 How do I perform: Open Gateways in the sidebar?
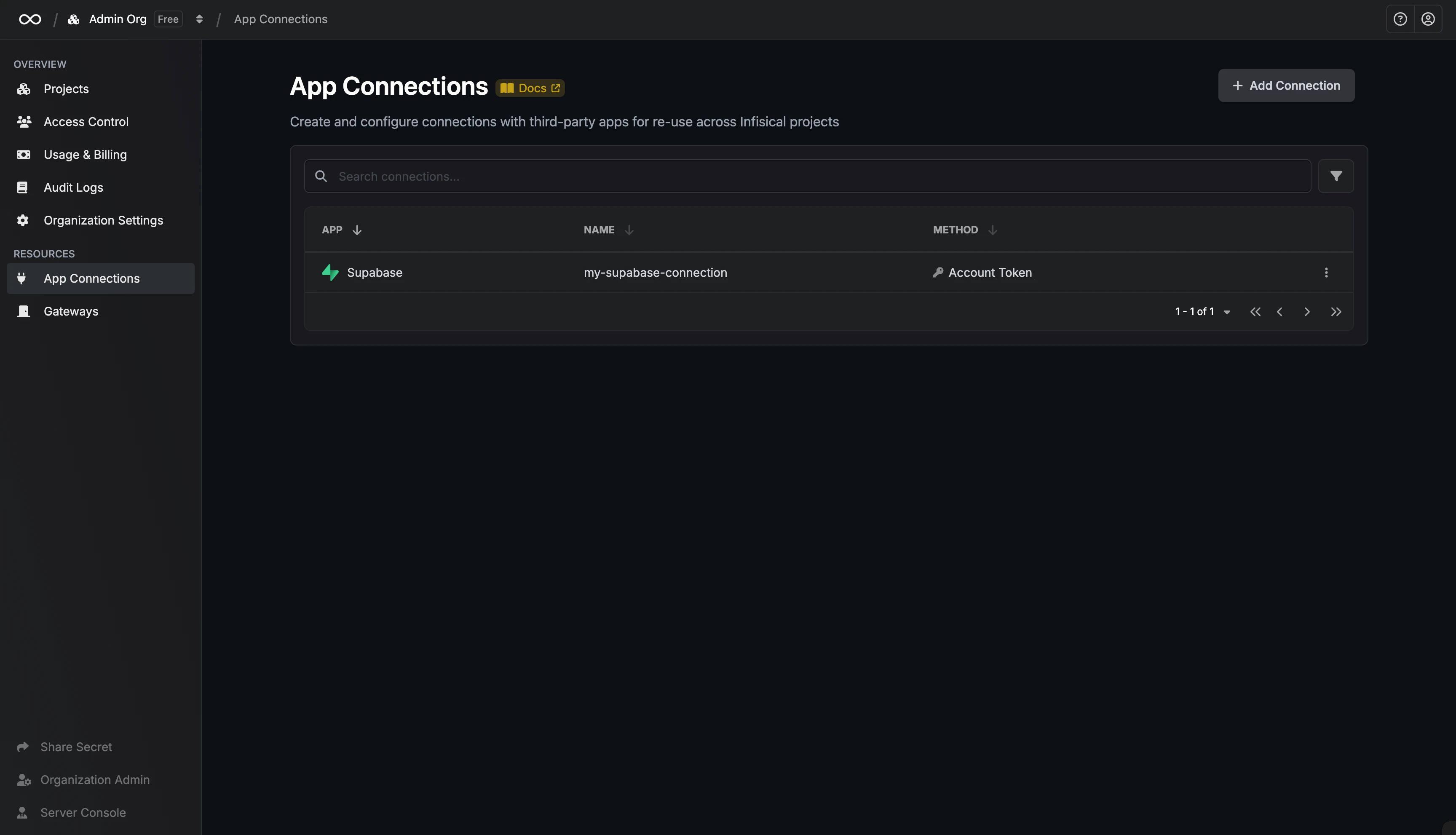[x=100, y=311]
